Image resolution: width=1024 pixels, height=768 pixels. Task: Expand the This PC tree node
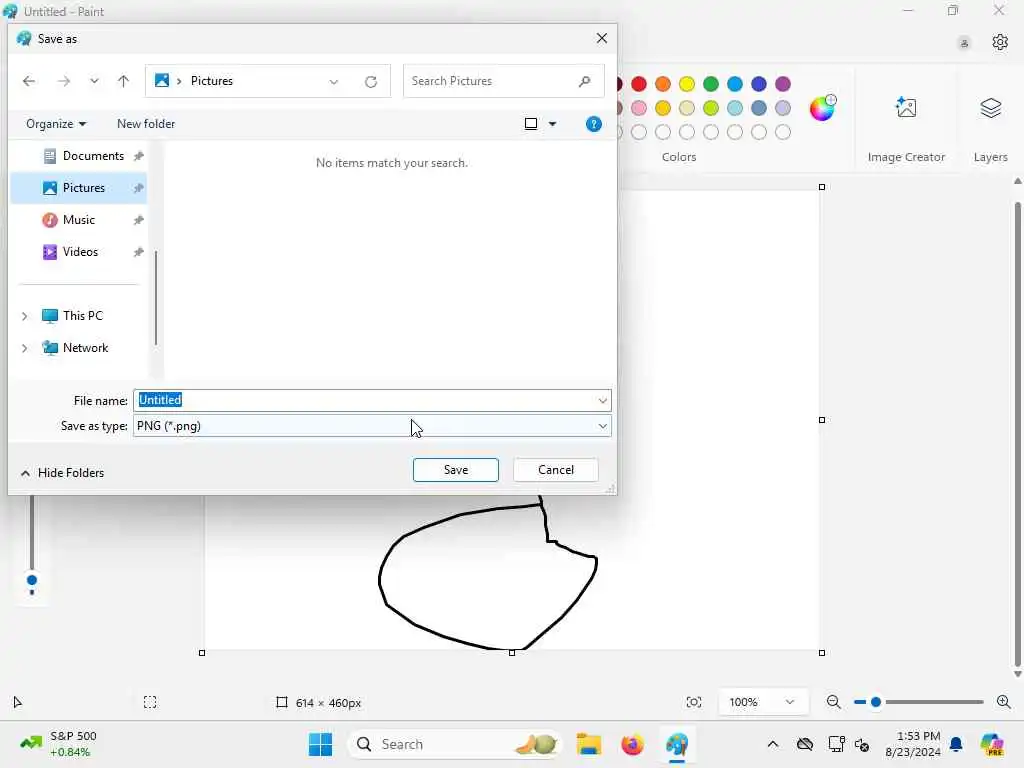pyautogui.click(x=25, y=316)
